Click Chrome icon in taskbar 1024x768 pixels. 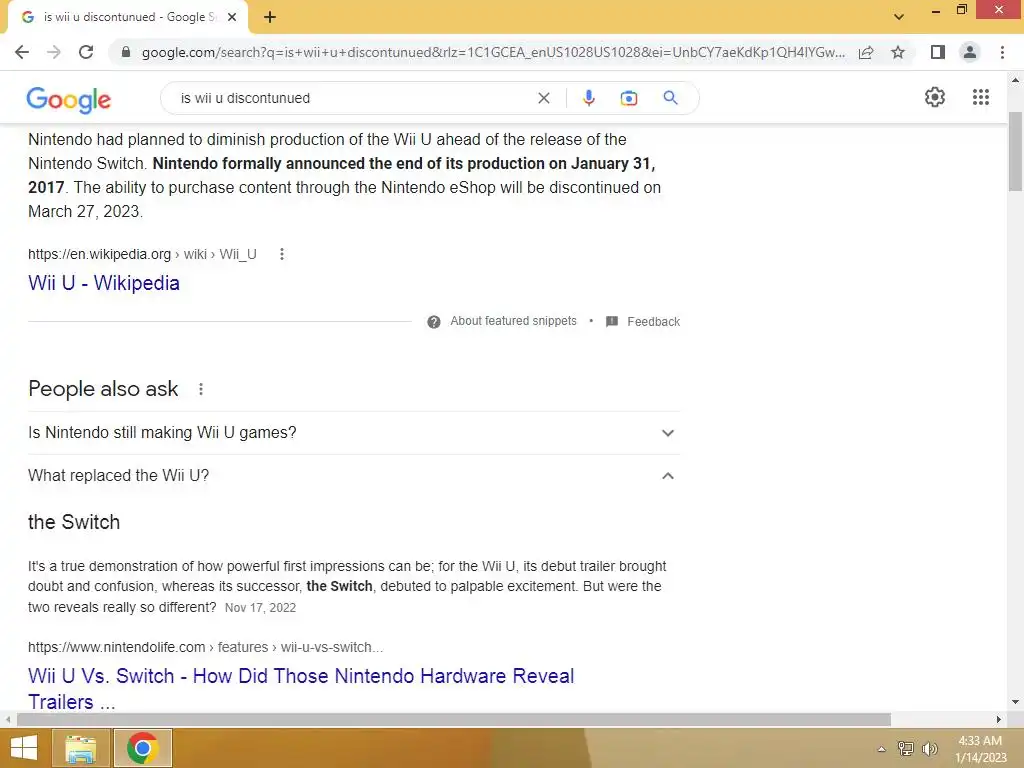(143, 748)
